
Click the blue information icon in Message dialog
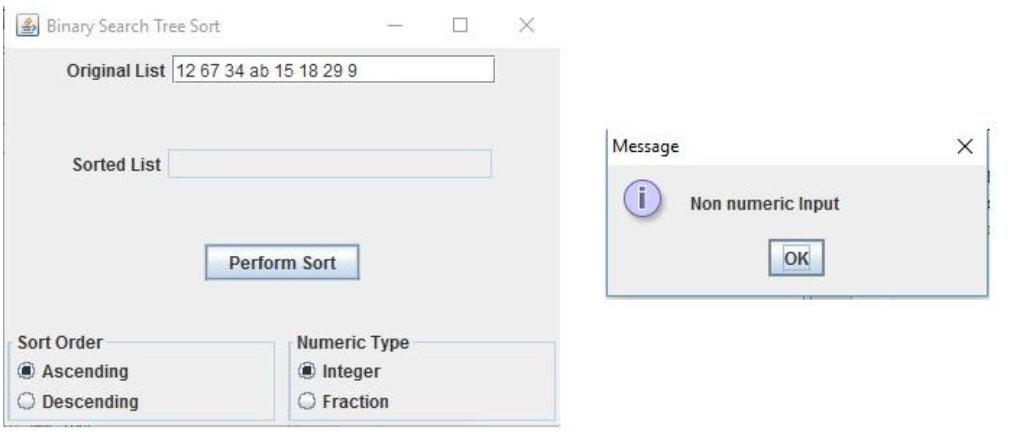[x=642, y=199]
